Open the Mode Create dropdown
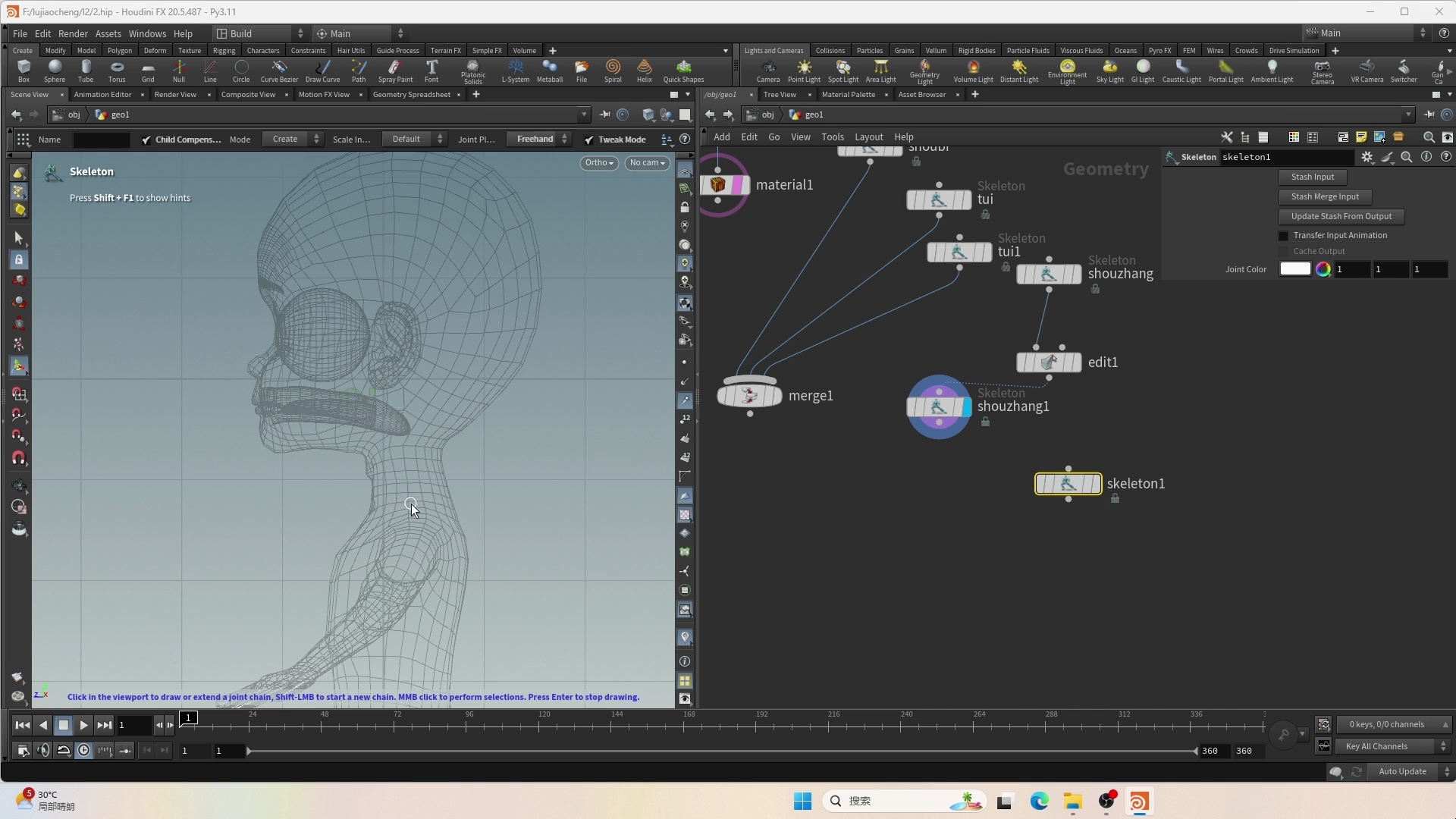Viewport: 1456px width, 819px height. click(x=293, y=140)
